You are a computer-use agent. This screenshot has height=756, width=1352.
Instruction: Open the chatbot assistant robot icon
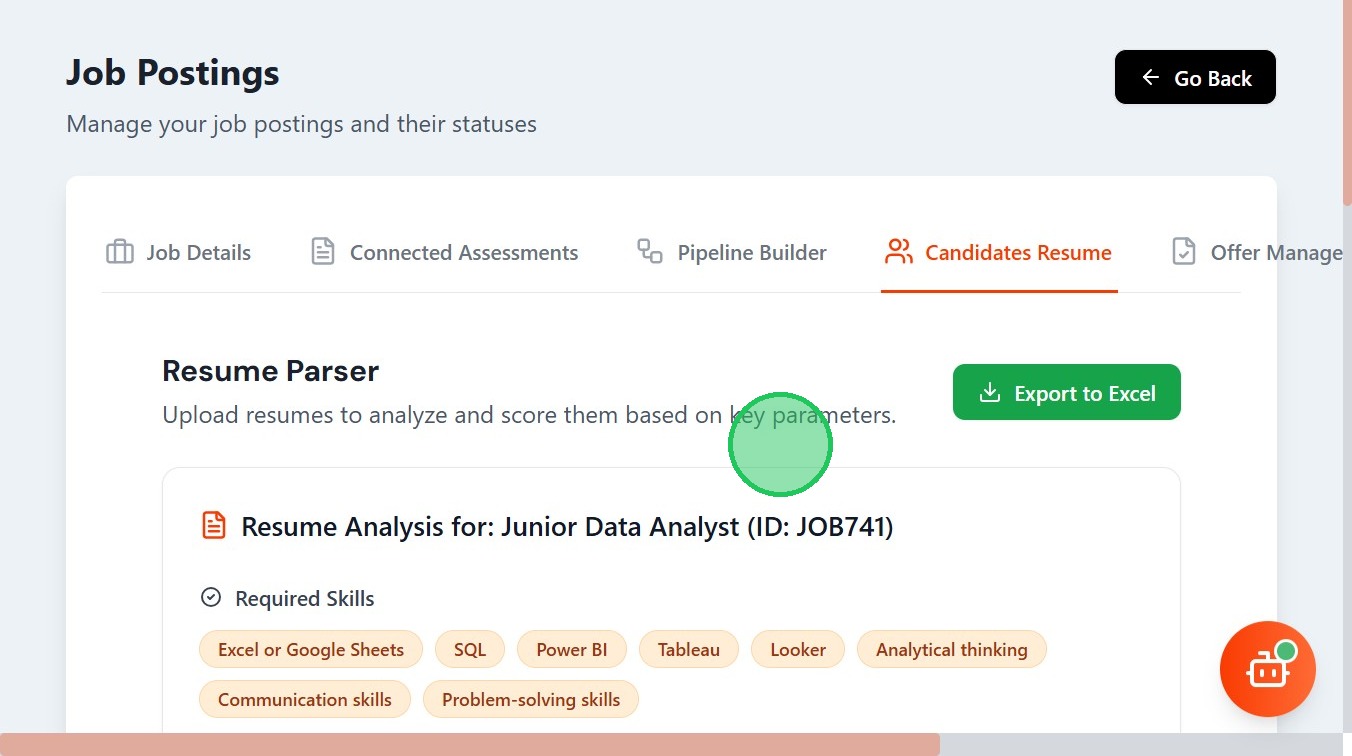tap(1267, 669)
